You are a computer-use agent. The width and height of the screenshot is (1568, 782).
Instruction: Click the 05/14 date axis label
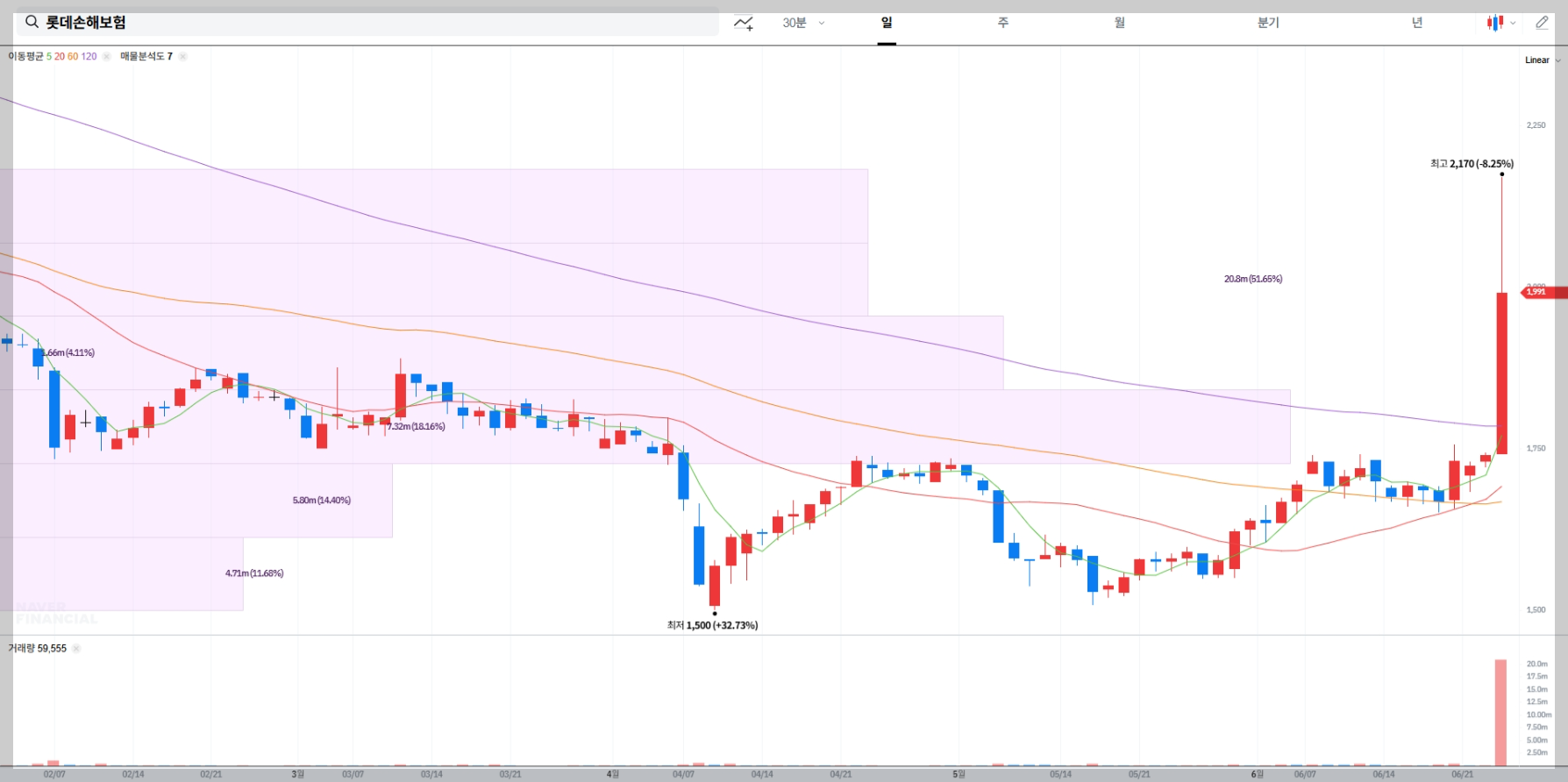(1060, 774)
